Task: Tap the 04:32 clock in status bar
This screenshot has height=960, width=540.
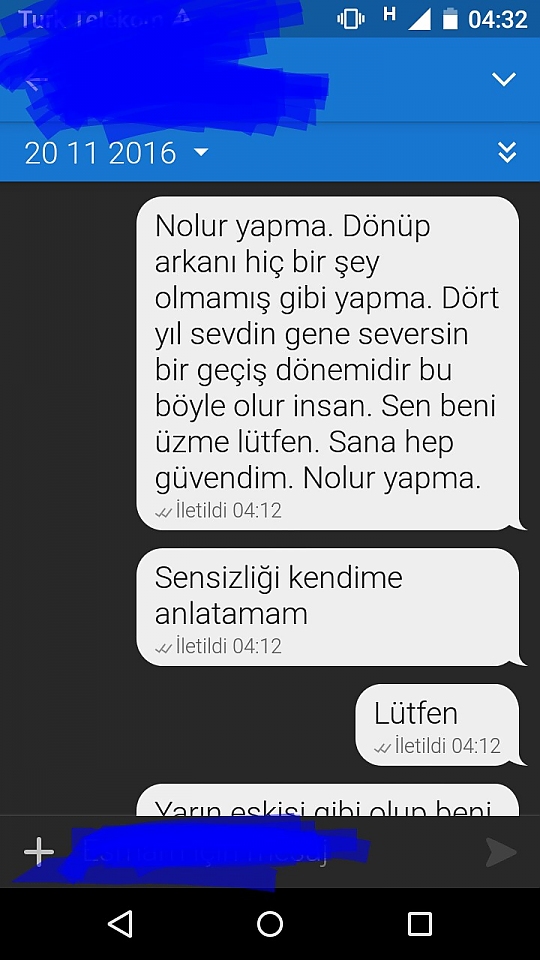Action: click(498, 20)
